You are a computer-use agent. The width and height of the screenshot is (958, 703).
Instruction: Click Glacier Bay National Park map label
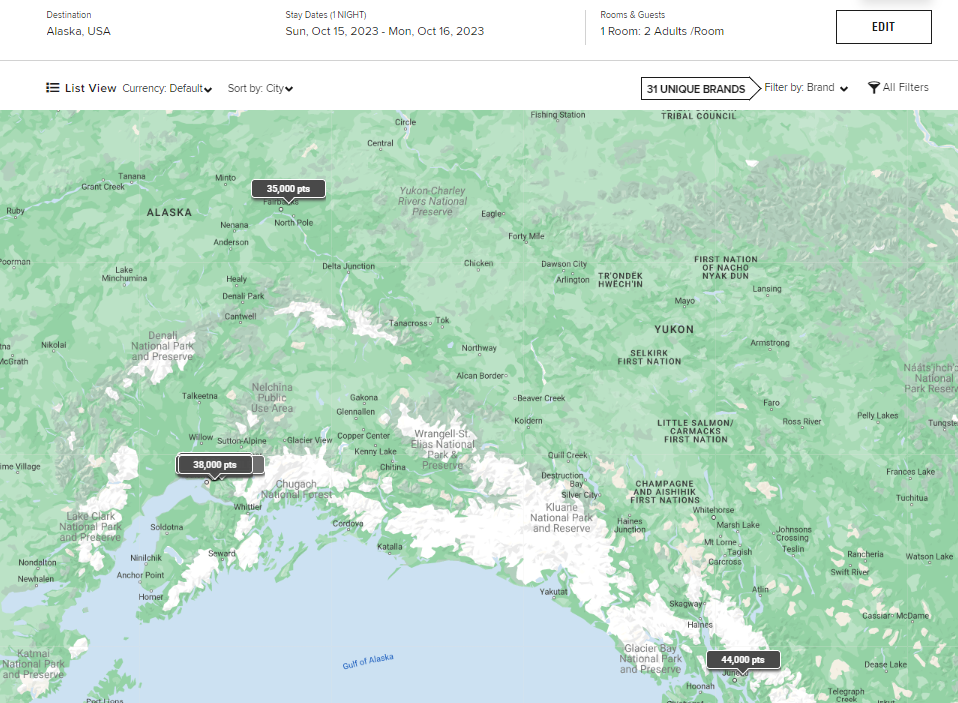(651, 658)
